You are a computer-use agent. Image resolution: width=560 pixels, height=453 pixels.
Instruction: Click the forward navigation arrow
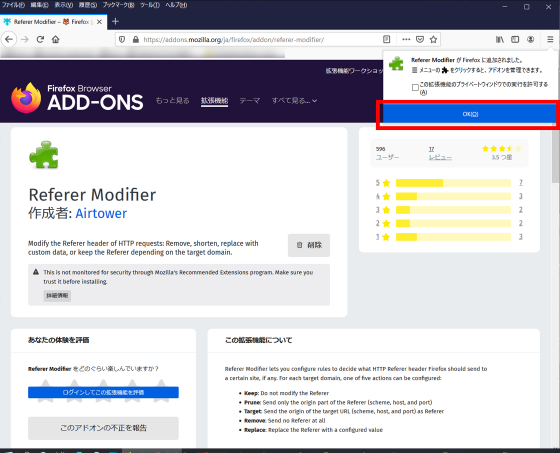click(25, 39)
